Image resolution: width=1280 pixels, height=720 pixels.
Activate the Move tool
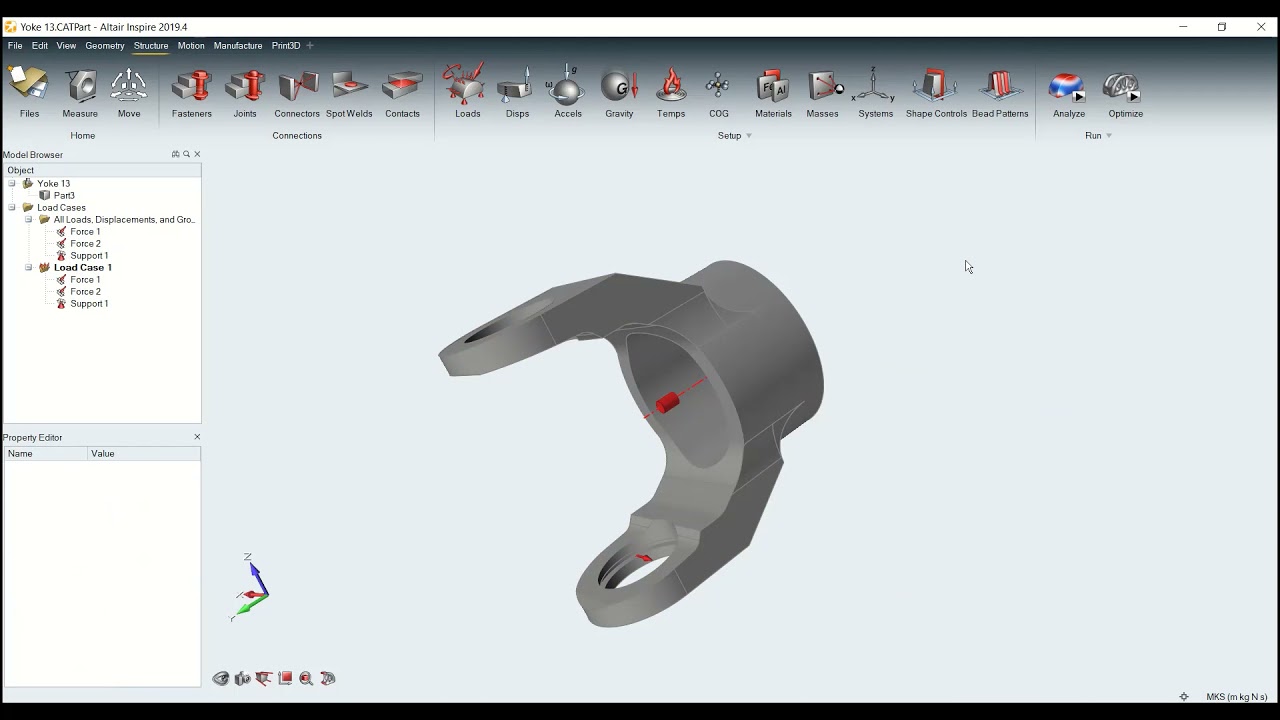(x=129, y=92)
